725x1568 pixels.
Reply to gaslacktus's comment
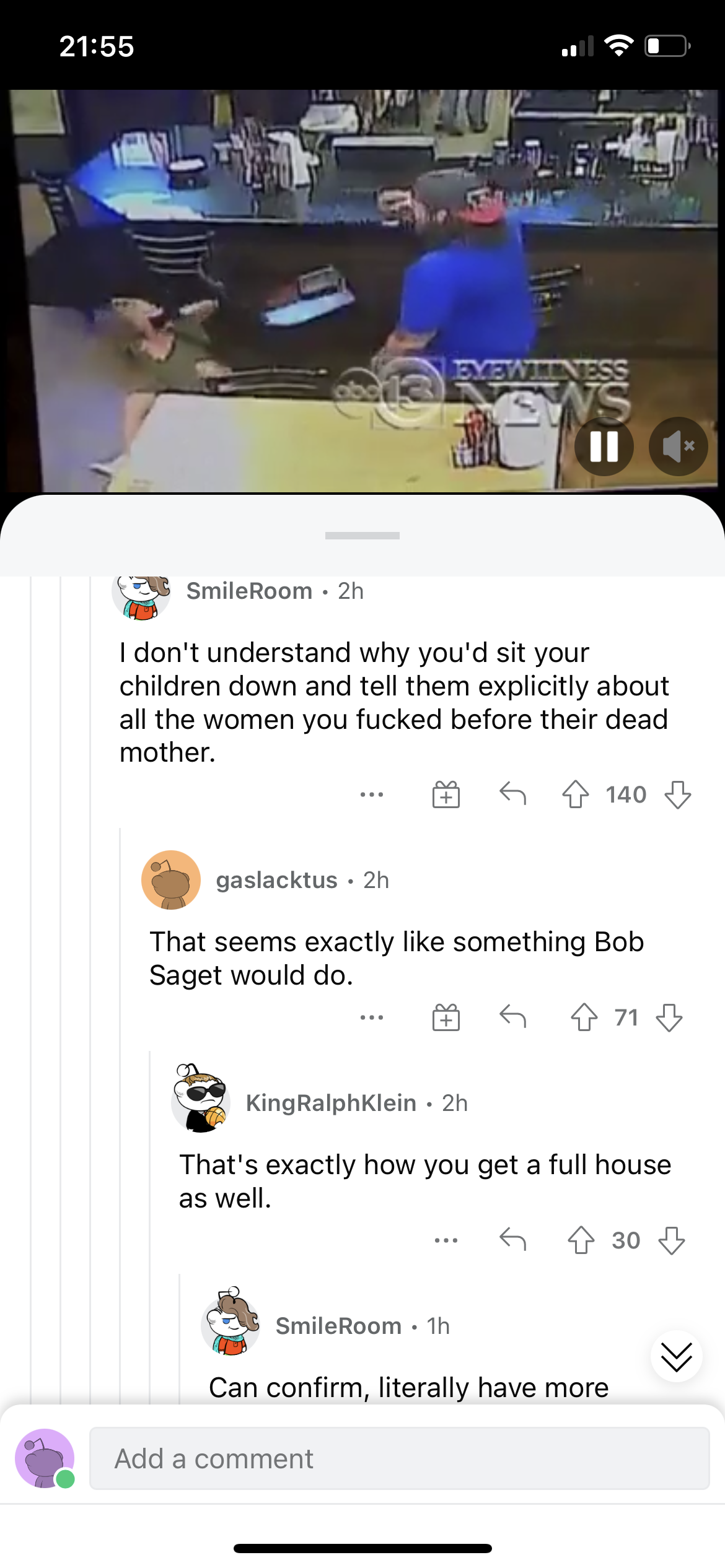512,1016
